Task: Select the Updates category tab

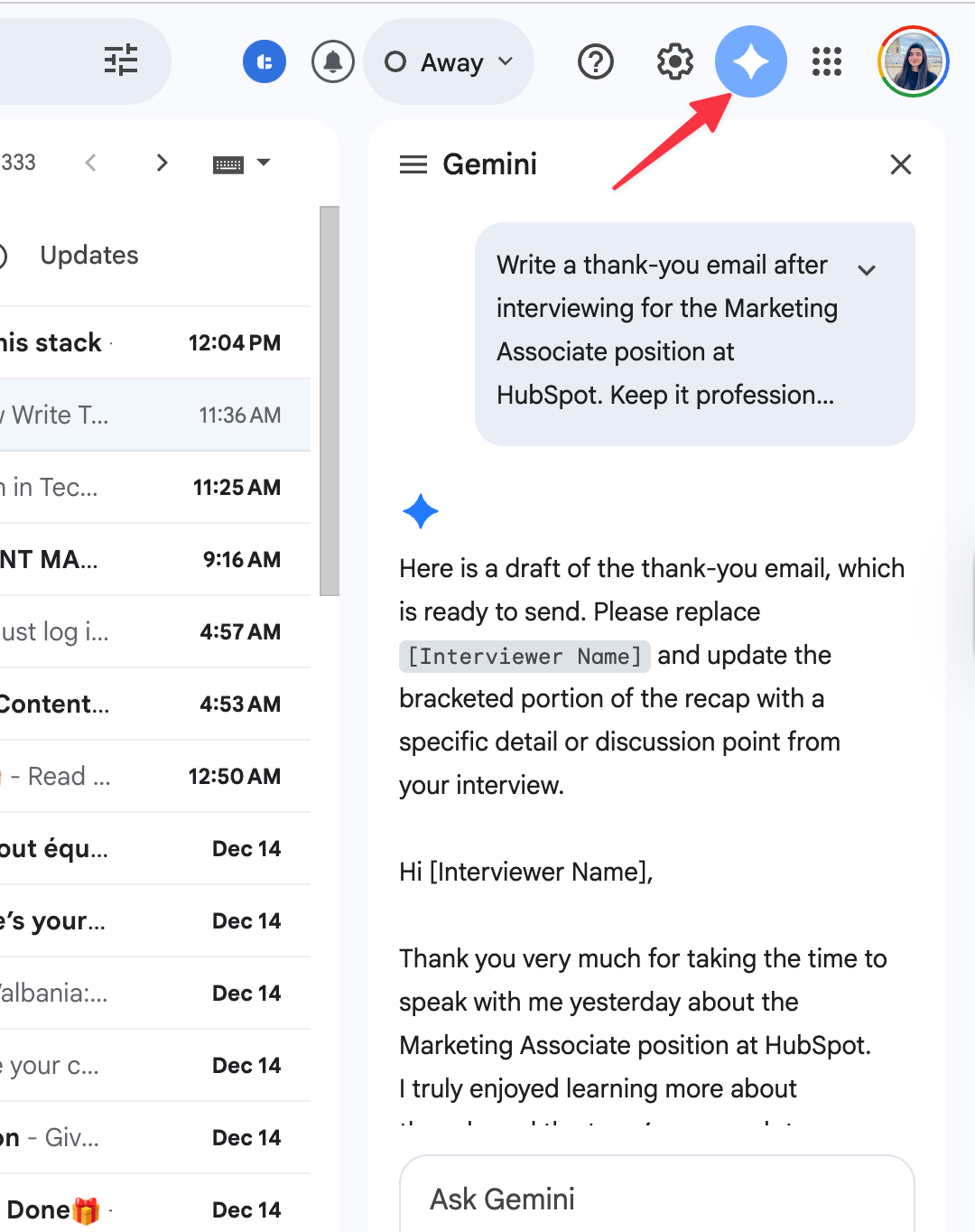Action: tap(88, 255)
